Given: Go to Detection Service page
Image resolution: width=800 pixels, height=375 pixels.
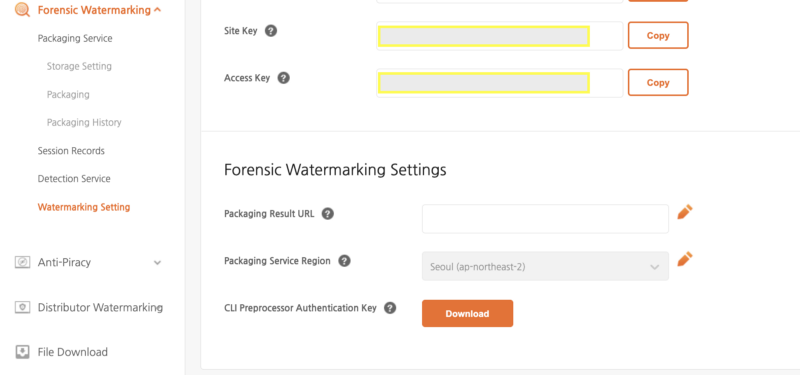Looking at the screenshot, I should [74, 179].
